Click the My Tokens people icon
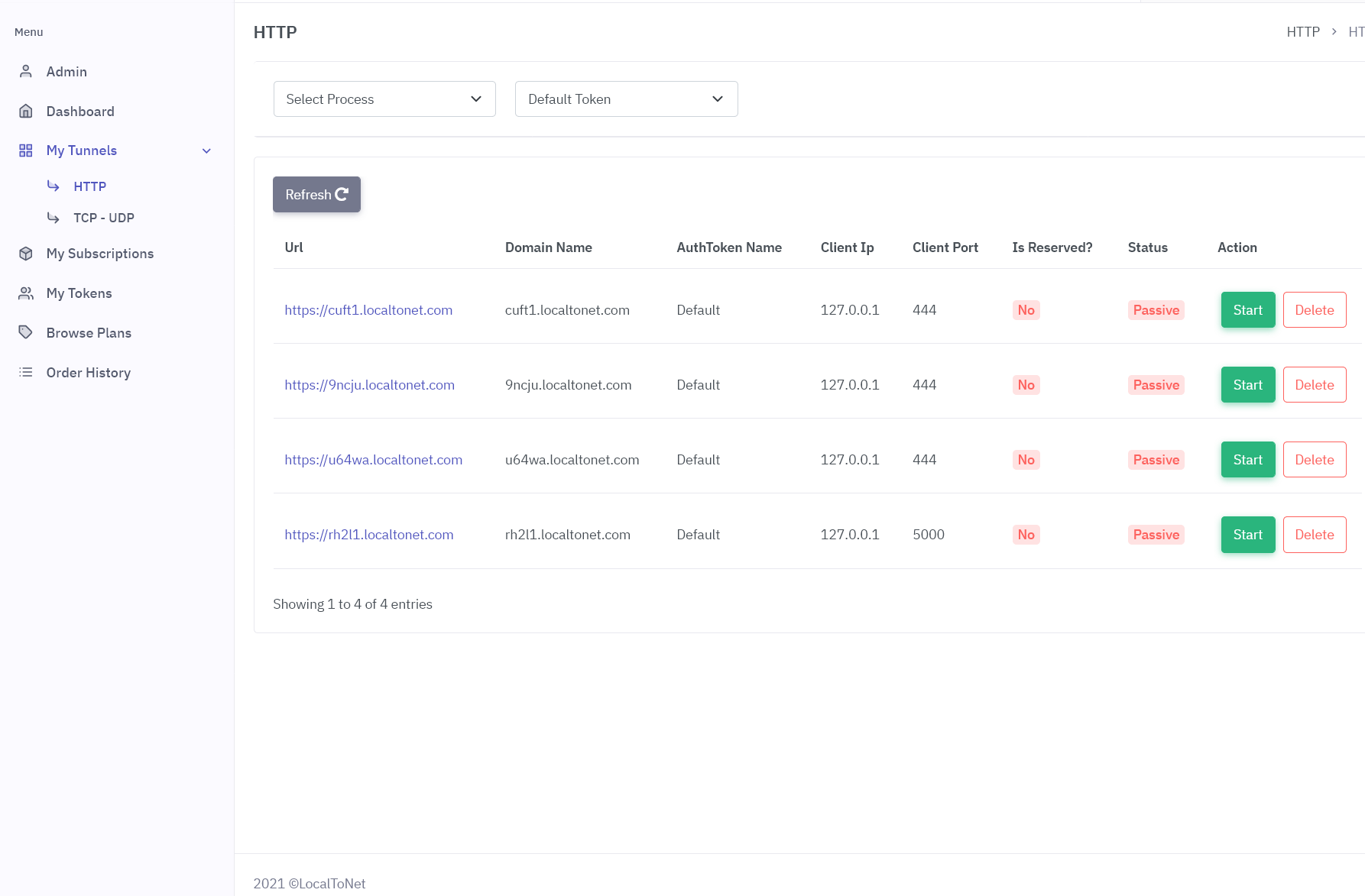 click(26, 293)
